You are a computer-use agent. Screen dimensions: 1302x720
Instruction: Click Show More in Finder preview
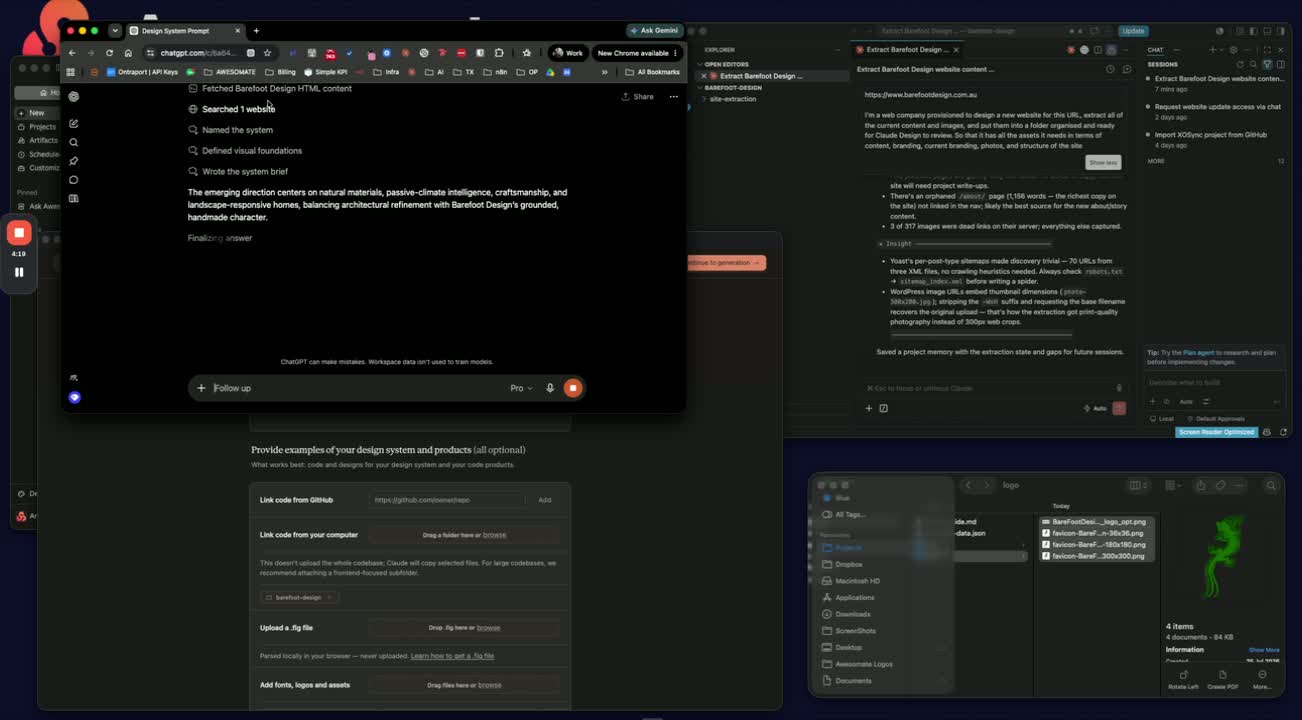1264,650
